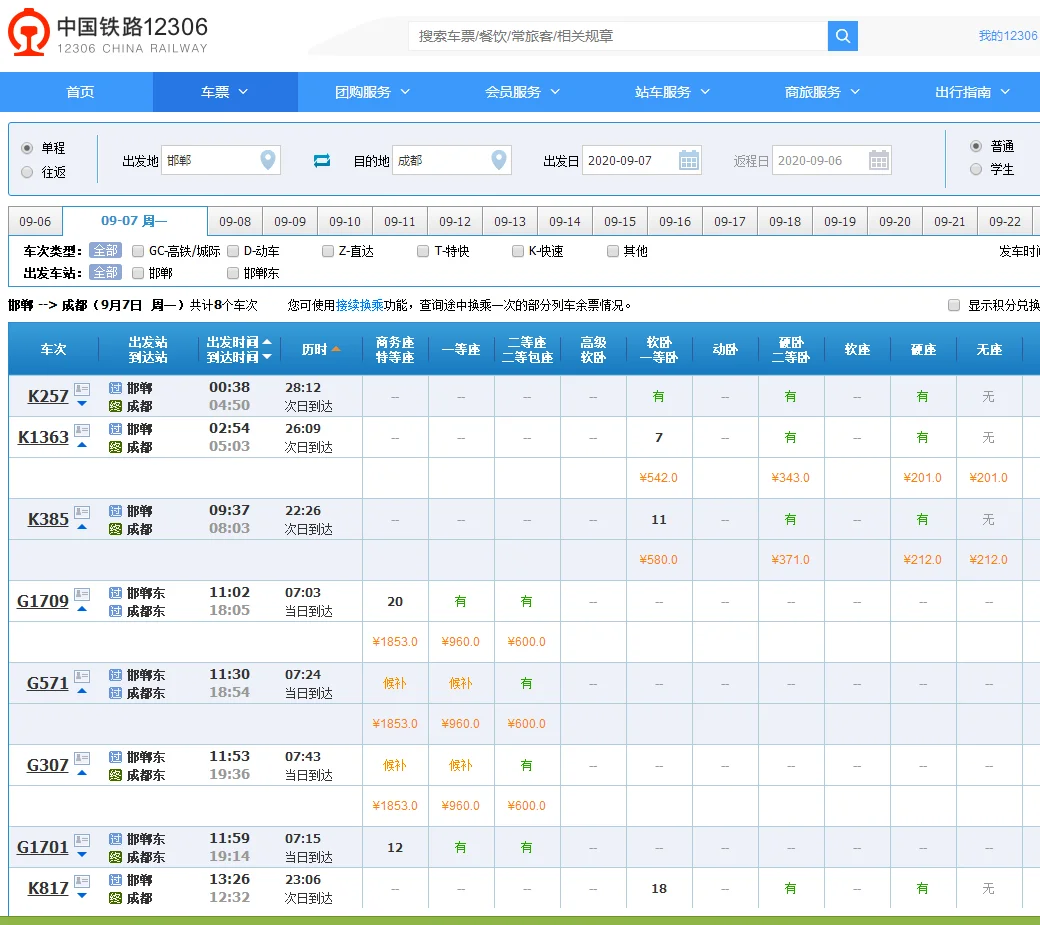Select the 学生 radio button
The width and height of the screenshot is (1040, 925).
pyautogui.click(x=975, y=169)
